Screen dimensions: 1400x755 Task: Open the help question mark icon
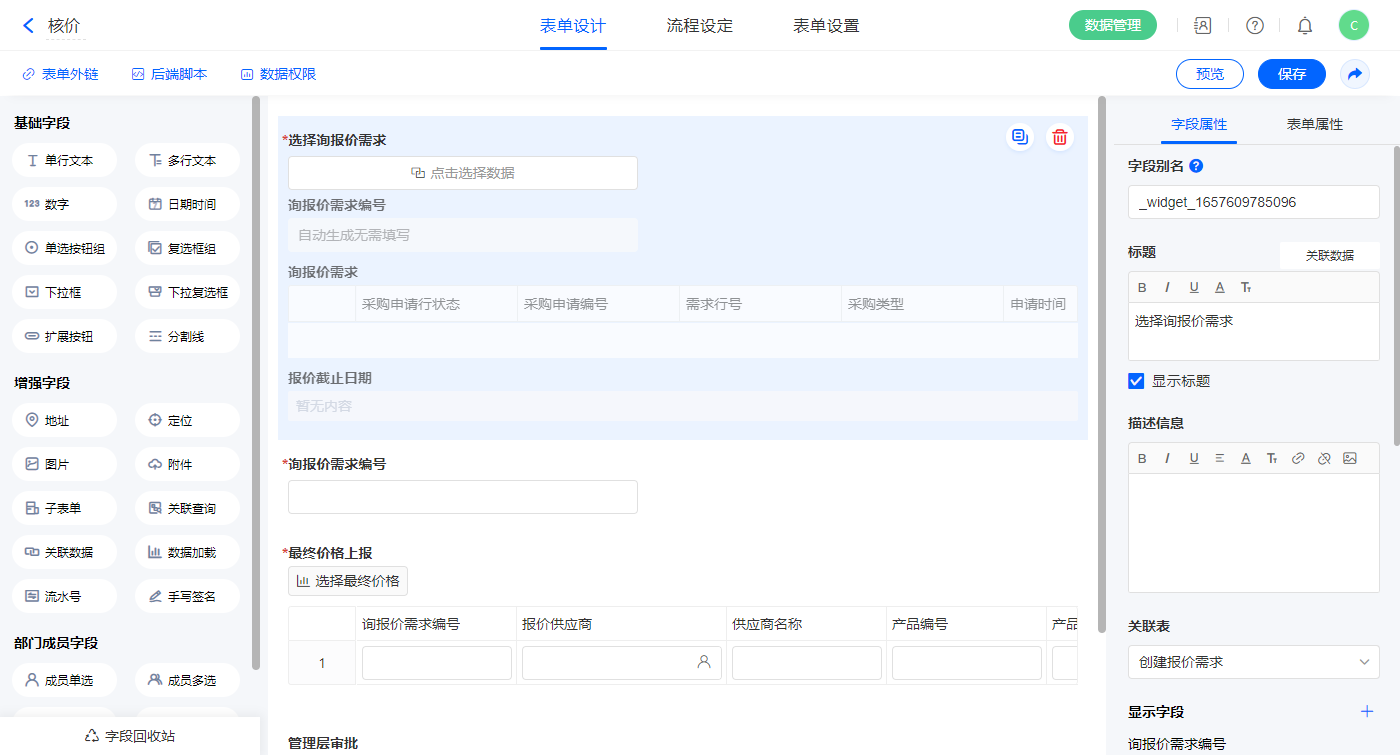[x=1254, y=26]
